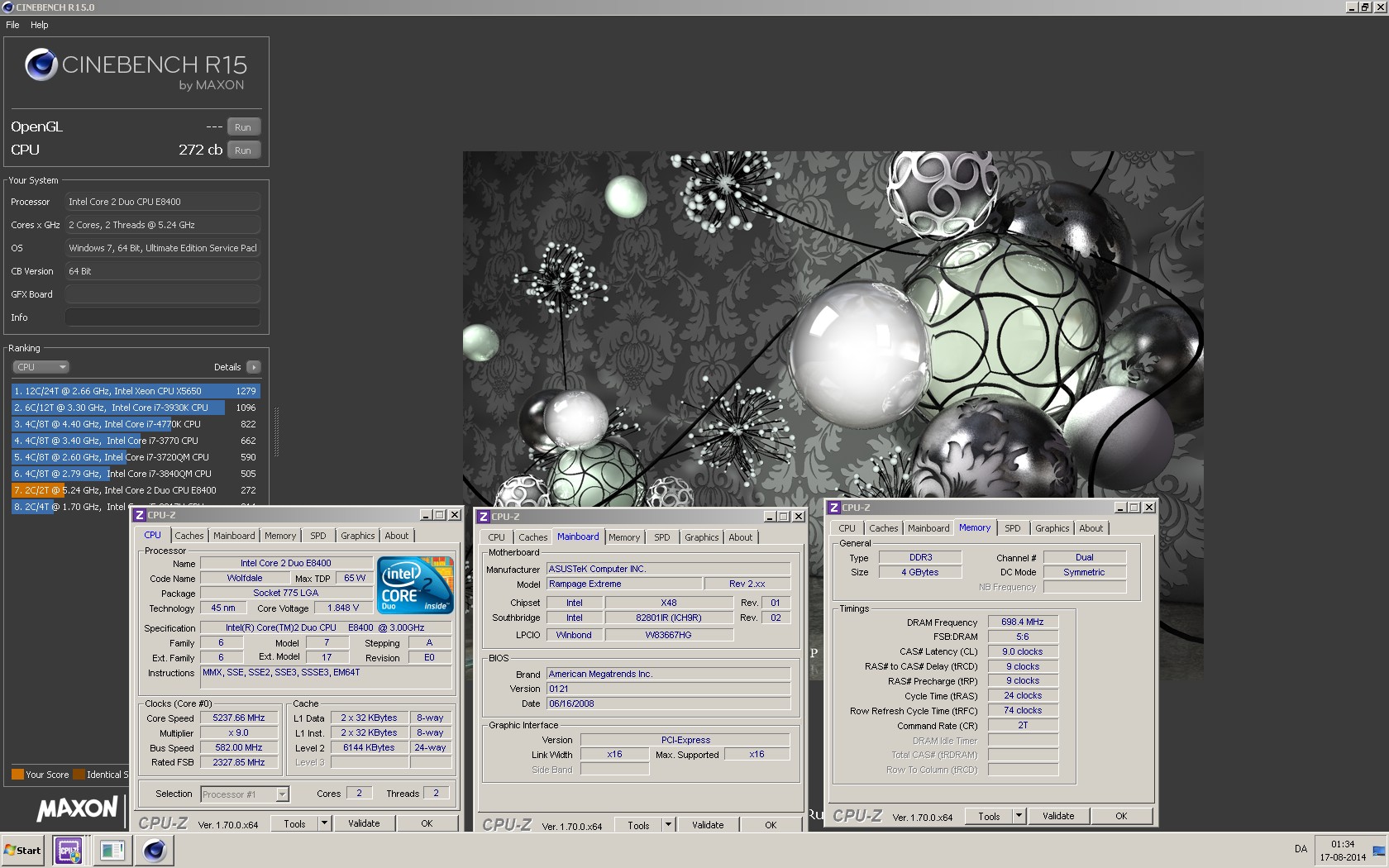The width and height of the screenshot is (1389, 868).
Task: Open CPU tab in CPU-Z Memory window
Action: [x=847, y=528]
